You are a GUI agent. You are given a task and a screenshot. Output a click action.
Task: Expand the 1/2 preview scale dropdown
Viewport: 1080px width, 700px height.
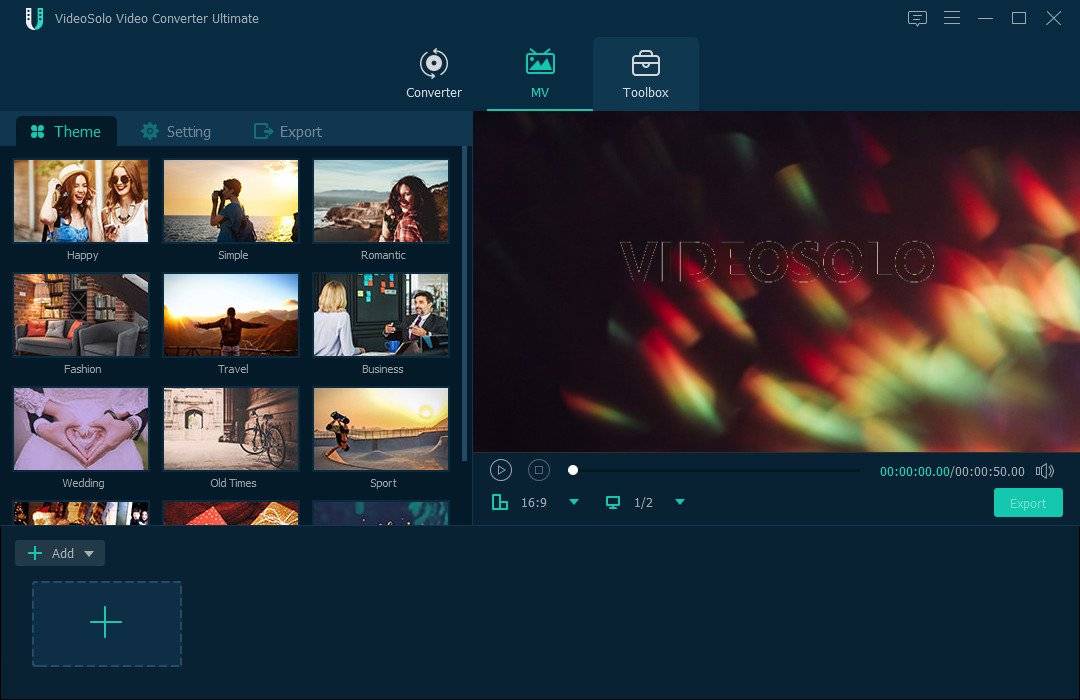tap(680, 502)
